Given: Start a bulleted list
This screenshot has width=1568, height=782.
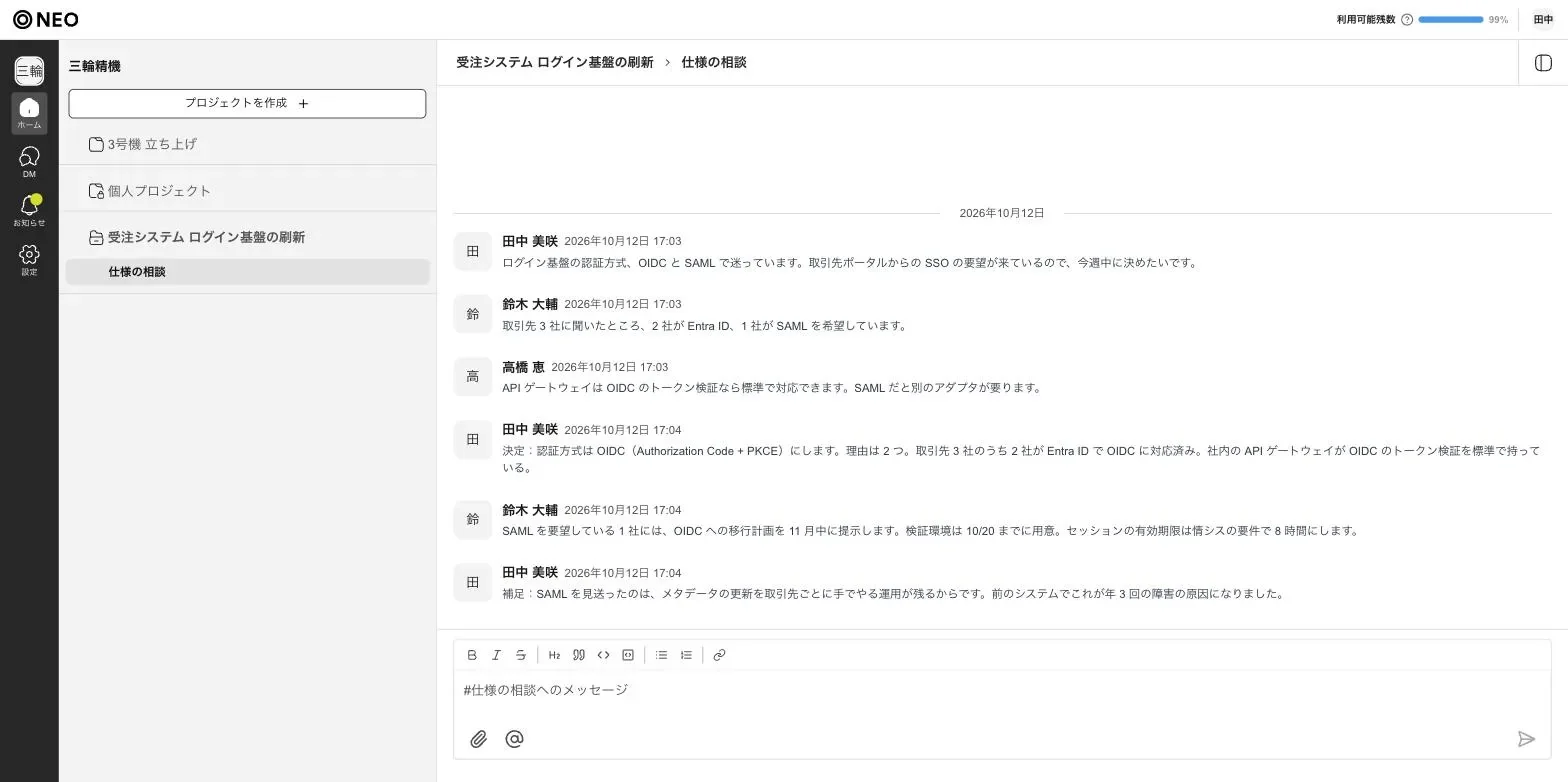Looking at the screenshot, I should coord(661,655).
